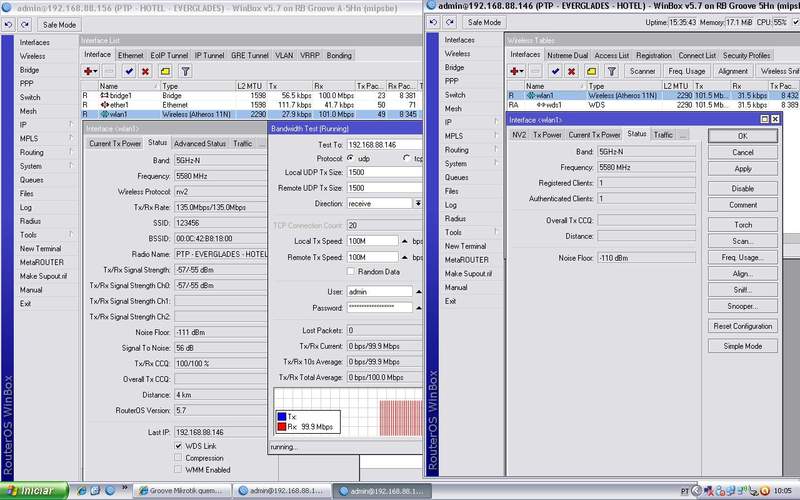800x500 pixels.
Task: Click Local UDP Tx Size field
Action: 384,172
